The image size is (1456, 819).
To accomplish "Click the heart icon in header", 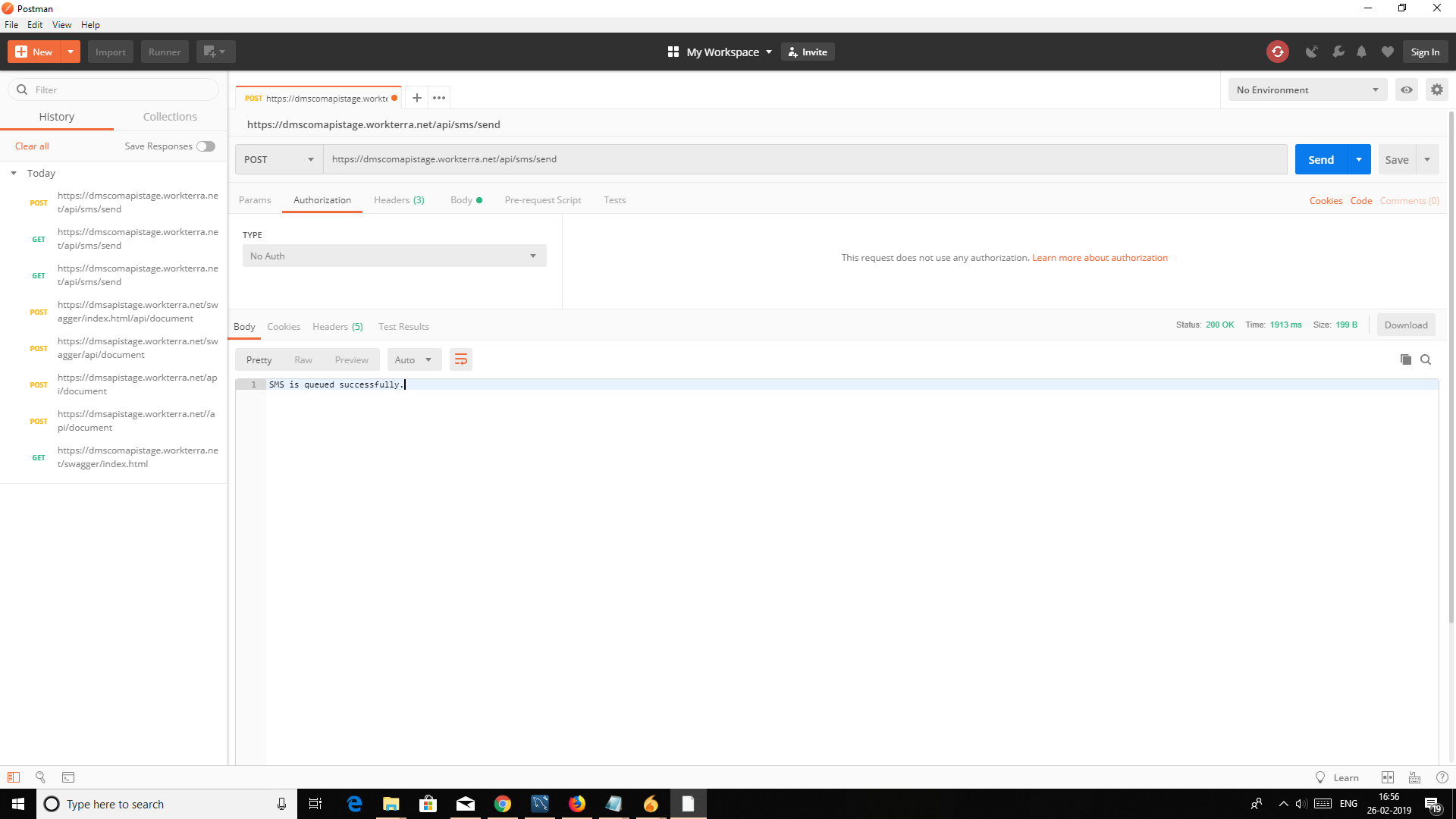I will tap(1388, 52).
